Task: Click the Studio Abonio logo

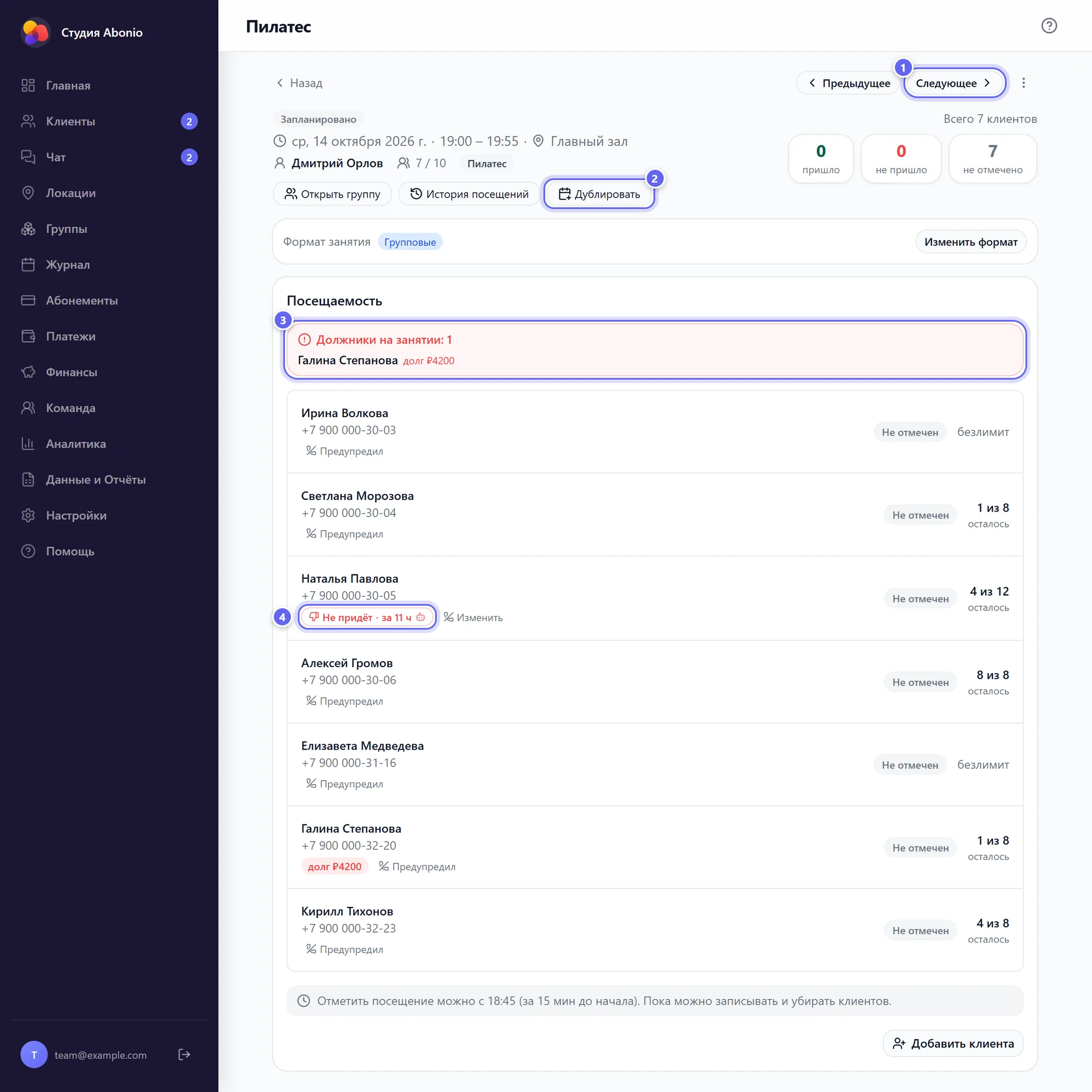Action: [35, 32]
